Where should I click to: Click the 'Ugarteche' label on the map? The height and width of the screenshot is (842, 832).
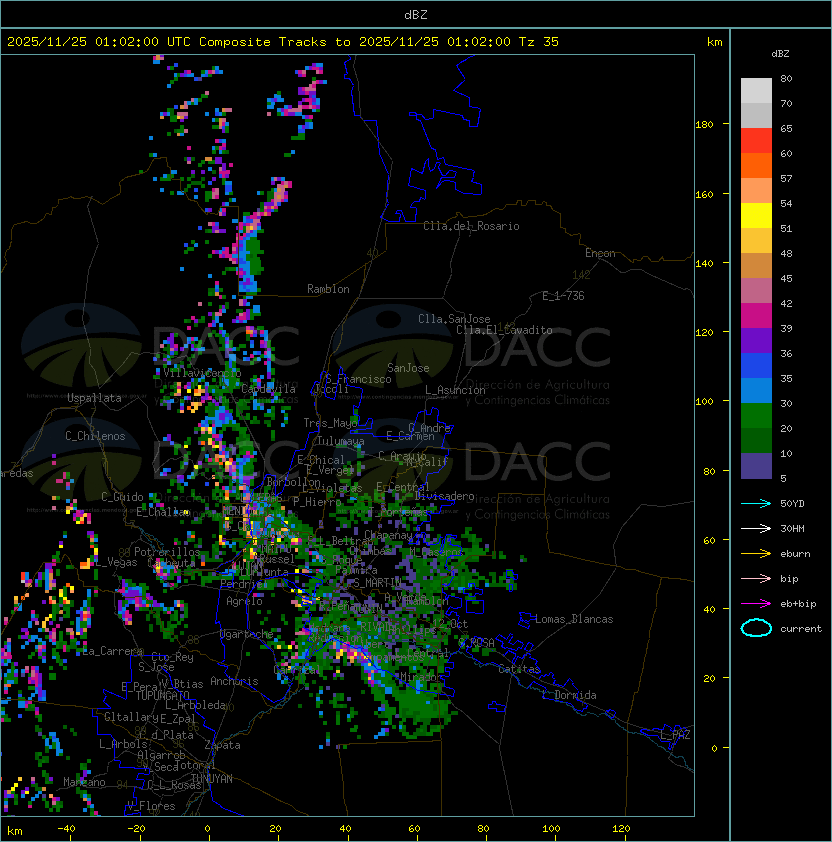247,634
